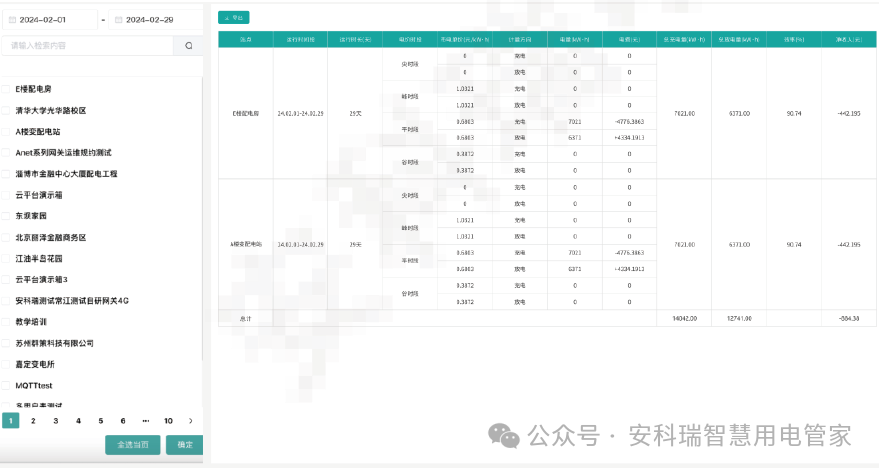Viewport: 879px width, 470px height.
Task: Click the 请输入检索内容 search box
Action: click(88, 45)
